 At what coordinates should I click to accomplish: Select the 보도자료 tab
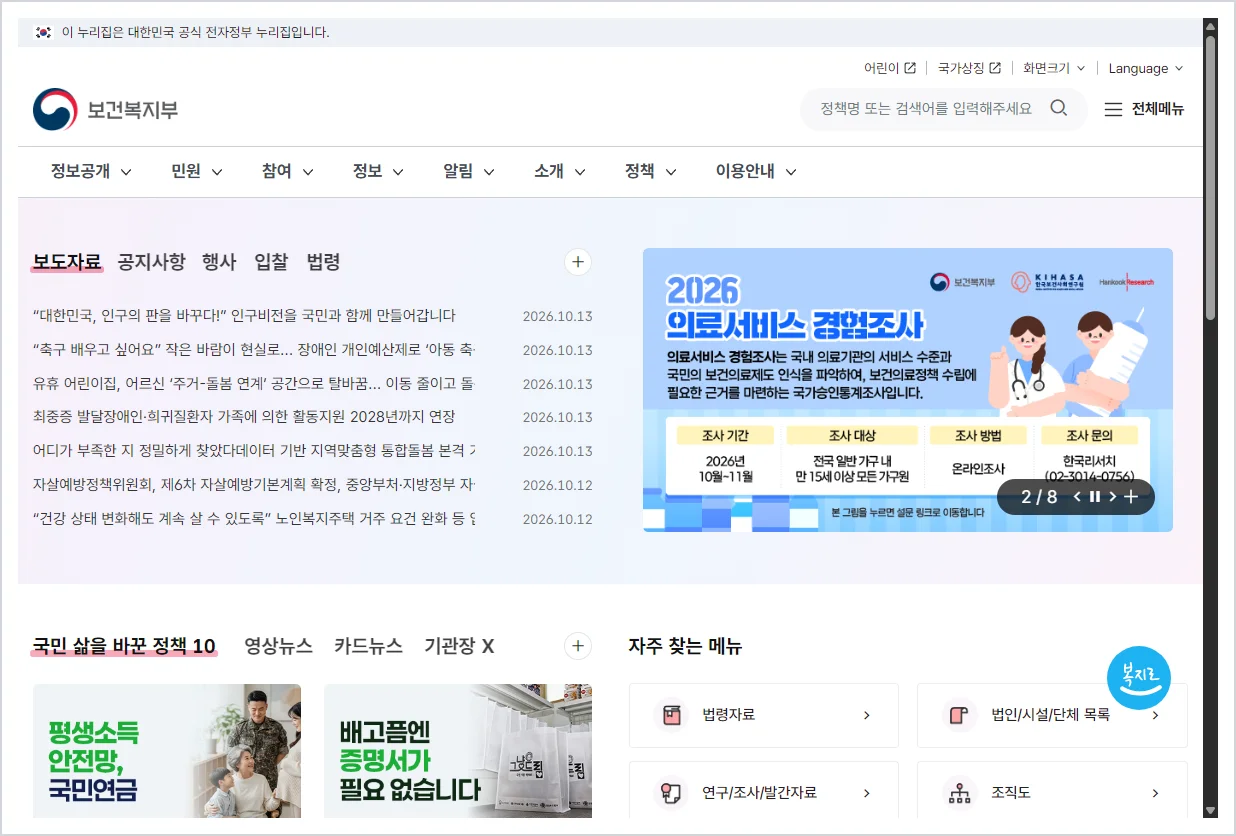click(x=67, y=262)
